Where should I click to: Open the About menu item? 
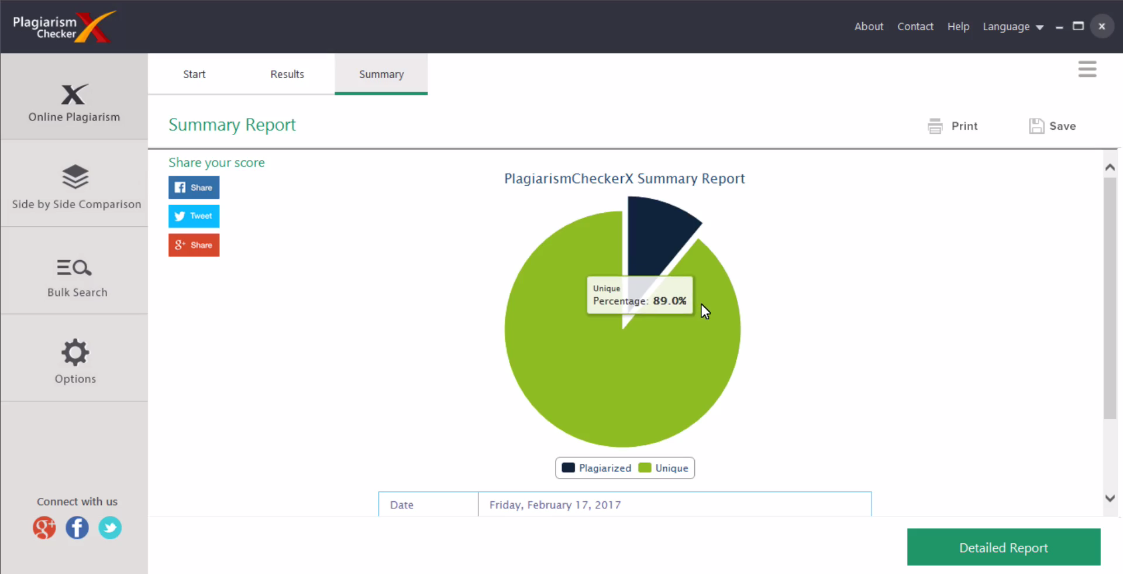(x=869, y=27)
